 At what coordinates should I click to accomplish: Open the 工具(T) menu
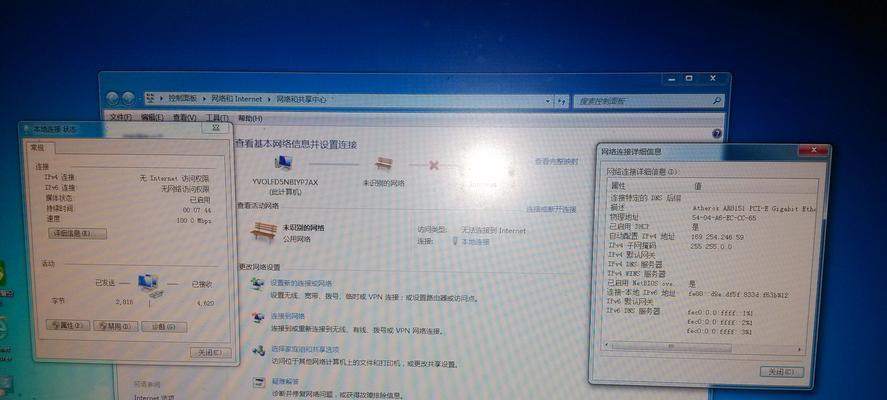click(x=217, y=118)
